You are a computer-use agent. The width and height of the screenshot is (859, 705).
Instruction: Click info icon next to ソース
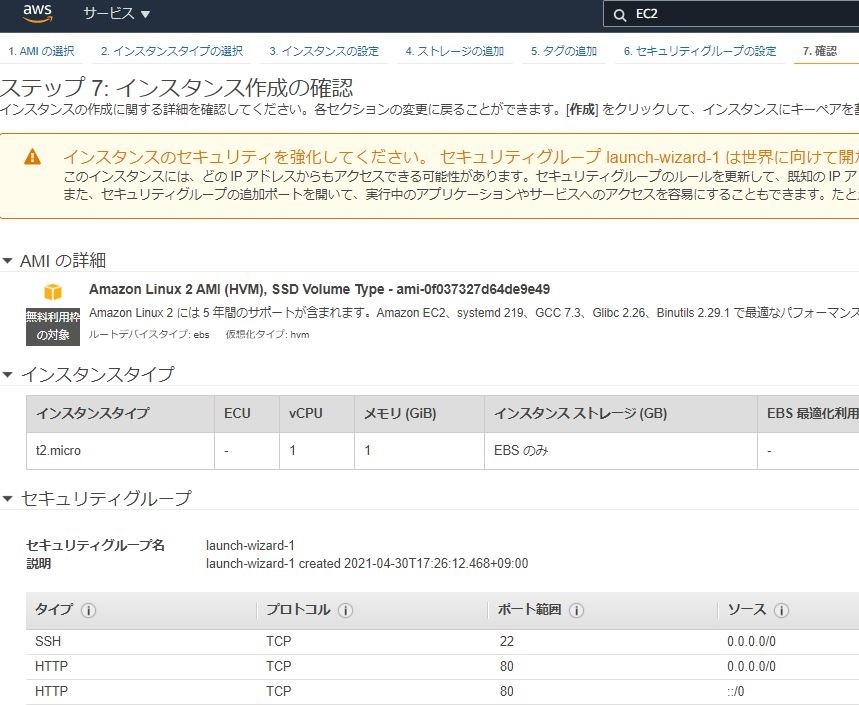coord(781,610)
